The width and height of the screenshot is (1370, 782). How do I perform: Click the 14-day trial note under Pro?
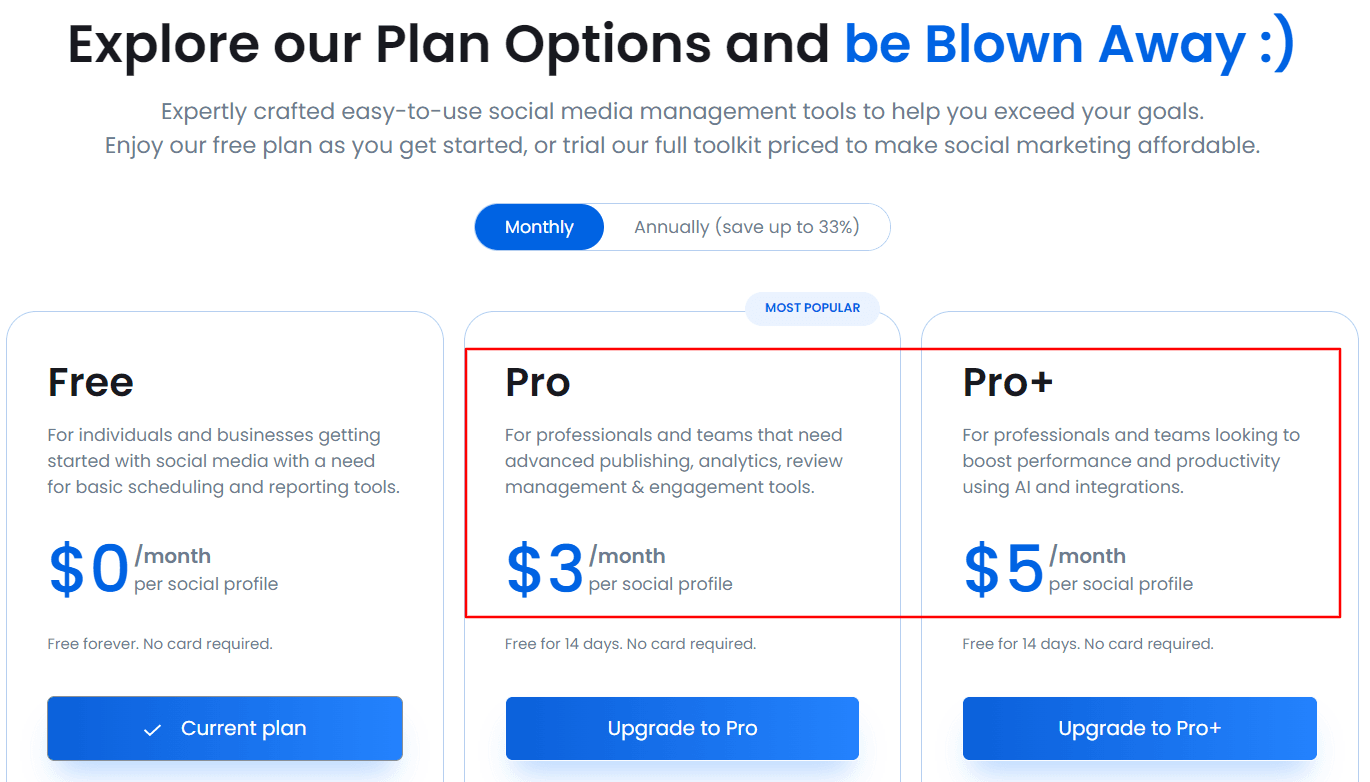(630, 644)
